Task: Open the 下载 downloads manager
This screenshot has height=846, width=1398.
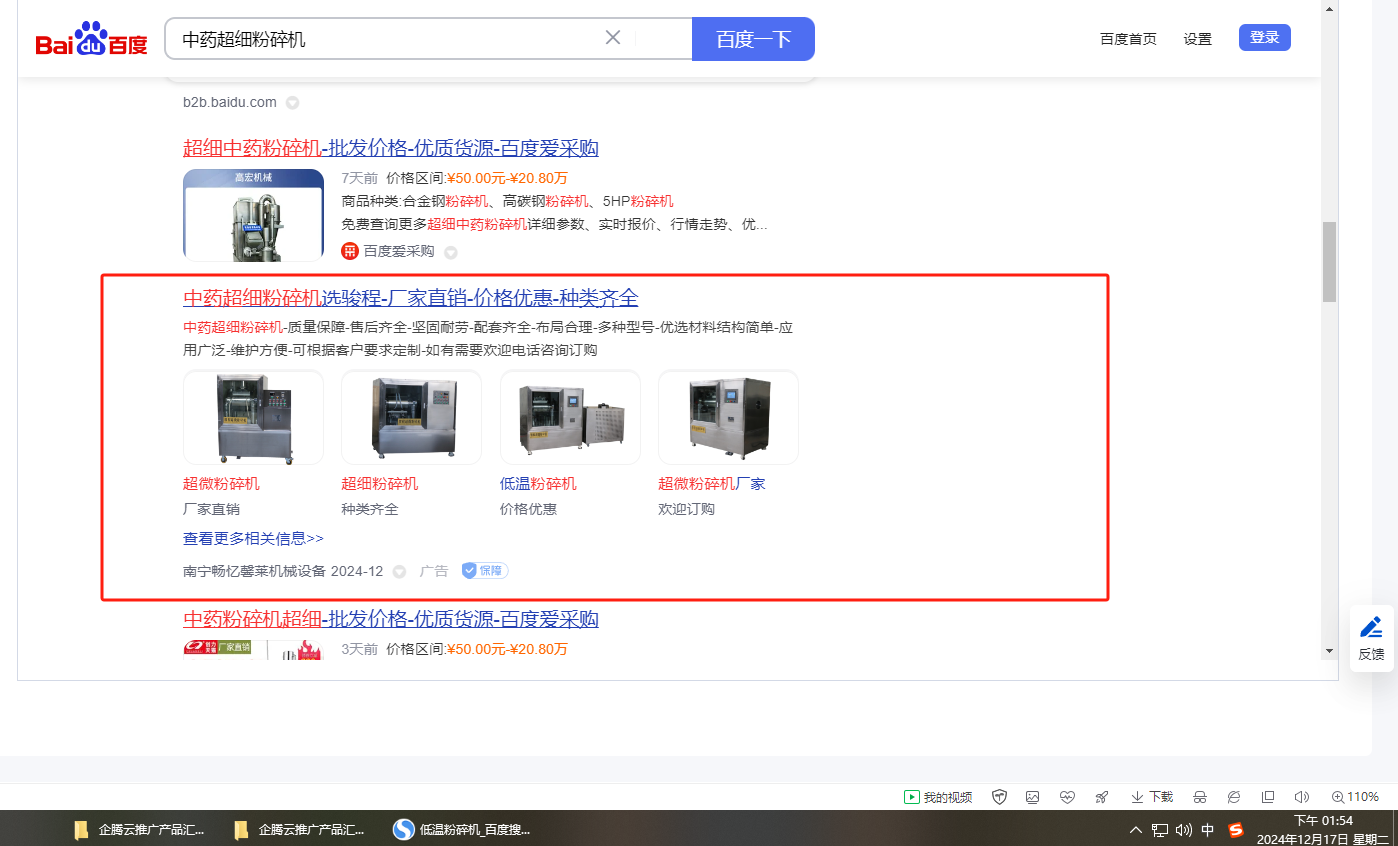Action: (x=1152, y=797)
